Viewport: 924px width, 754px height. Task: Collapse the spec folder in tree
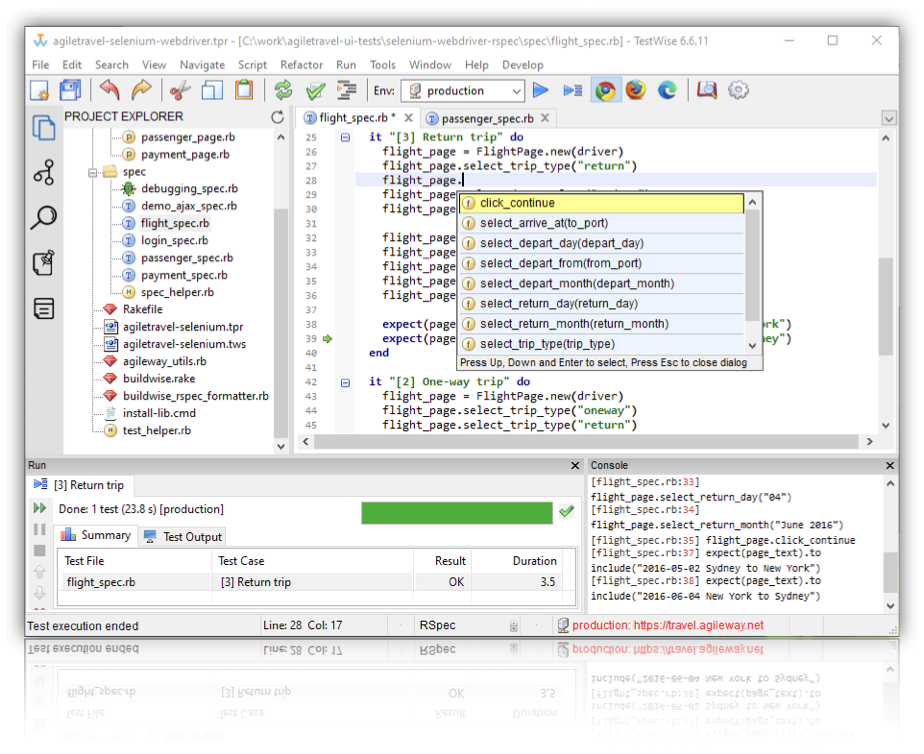point(93,173)
